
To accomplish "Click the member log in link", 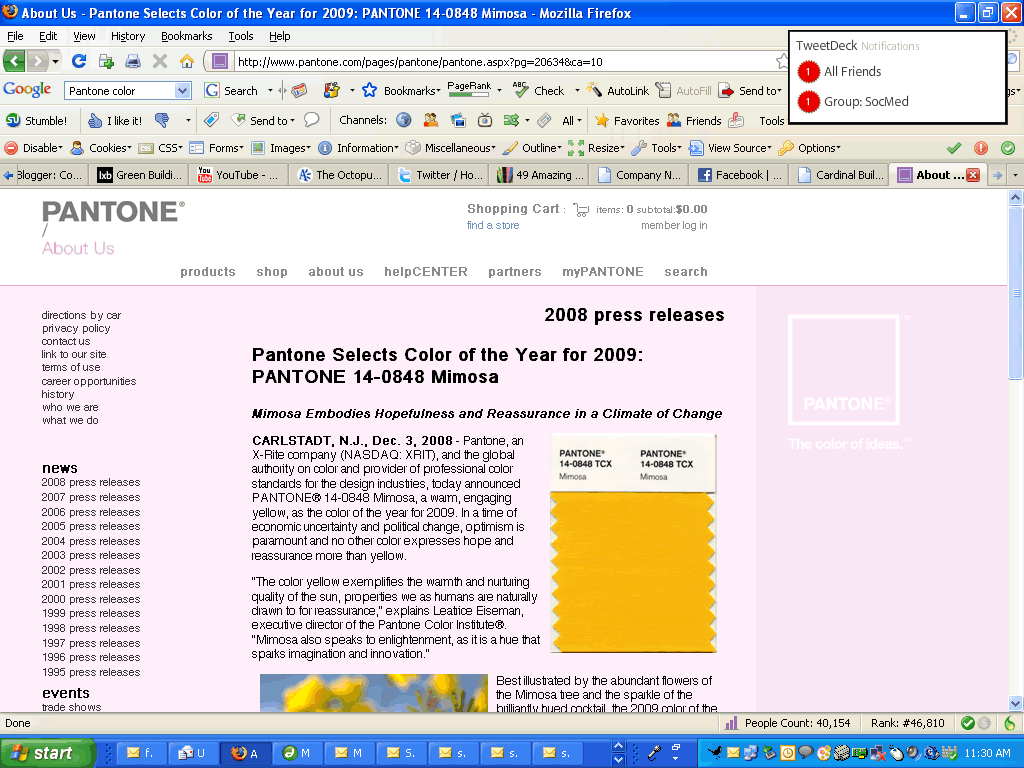I will pos(674,225).
